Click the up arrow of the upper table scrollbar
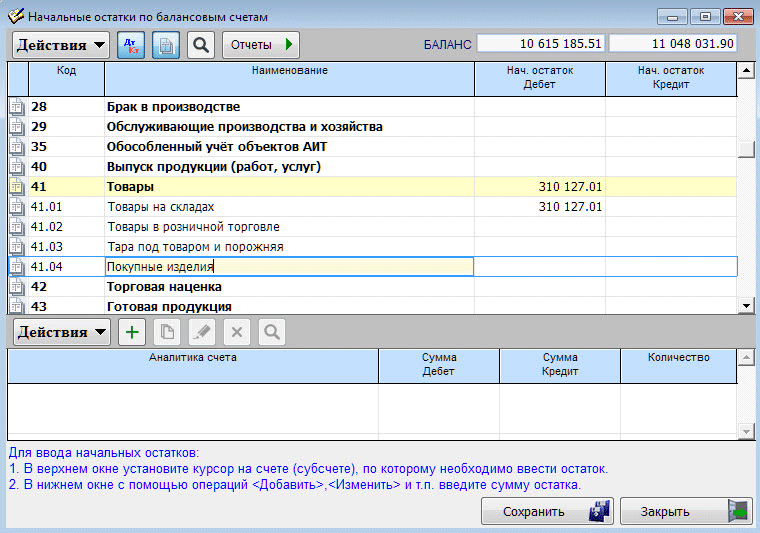The image size is (760, 533). (746, 71)
